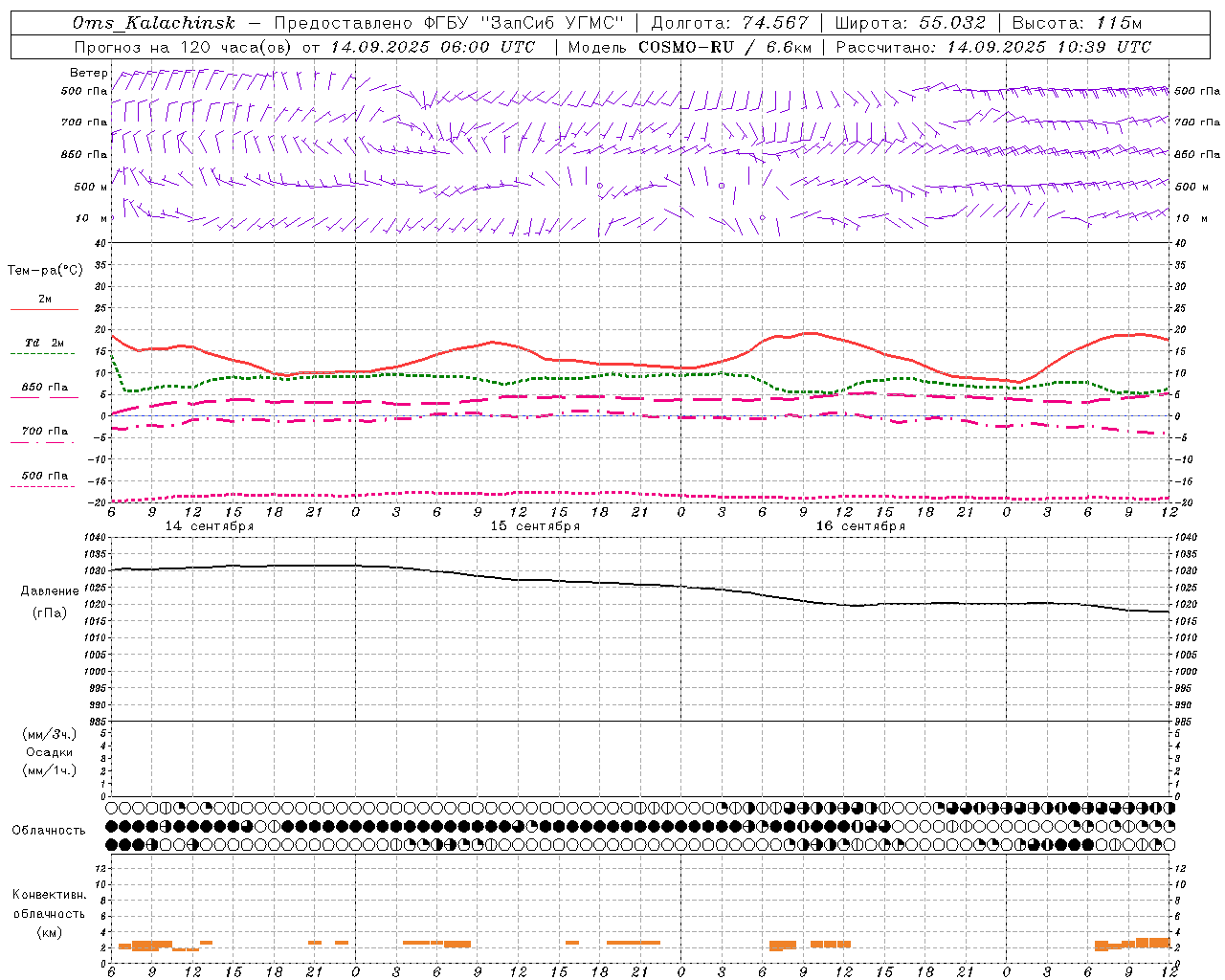Click the forecast start 14.09.2025 06:00 UTC
Screen dimensions: 1225x980
(x=434, y=46)
